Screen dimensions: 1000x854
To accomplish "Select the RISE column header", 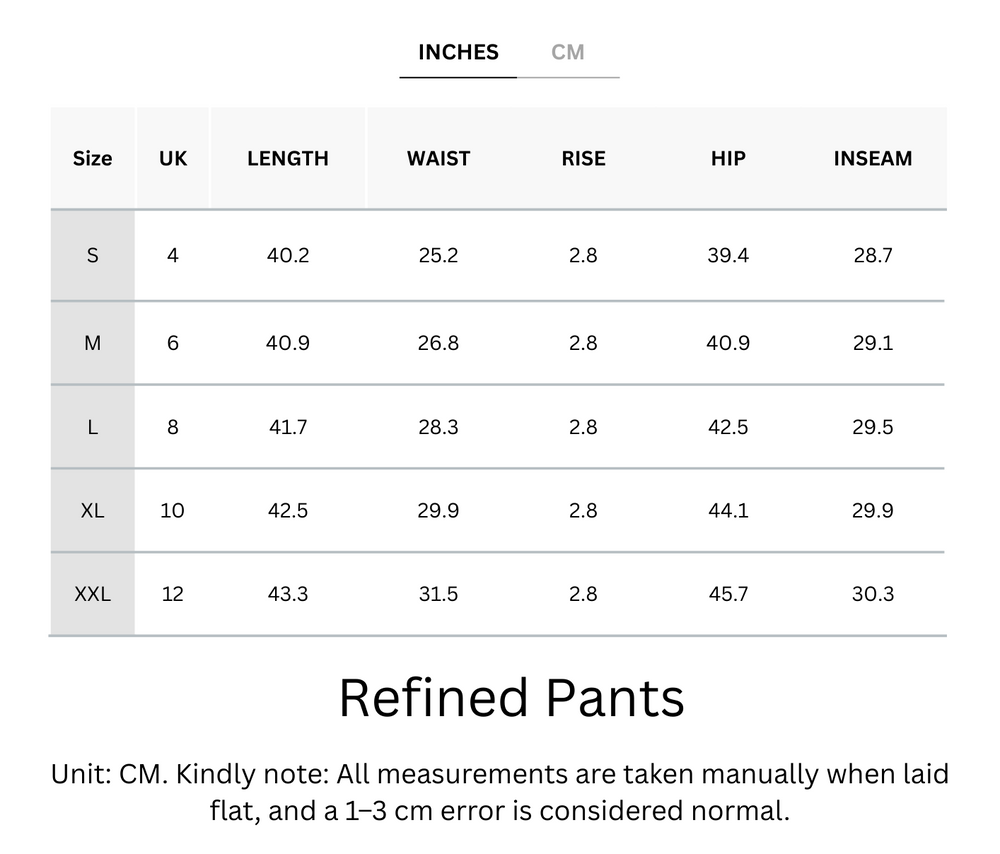I will 583,158.
